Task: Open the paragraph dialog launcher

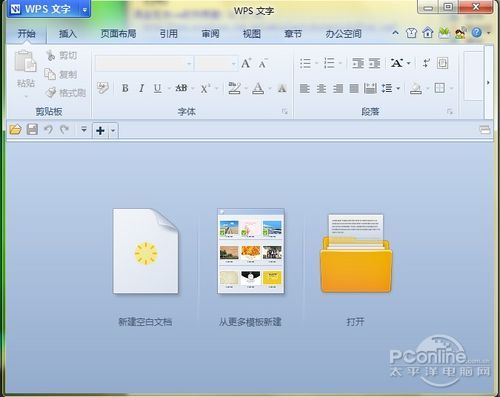Action: tap(450, 112)
